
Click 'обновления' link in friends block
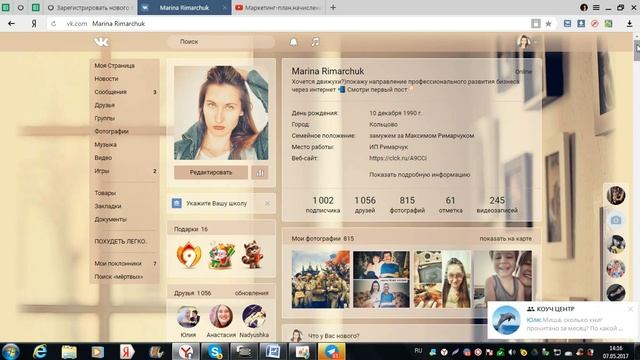point(251,293)
